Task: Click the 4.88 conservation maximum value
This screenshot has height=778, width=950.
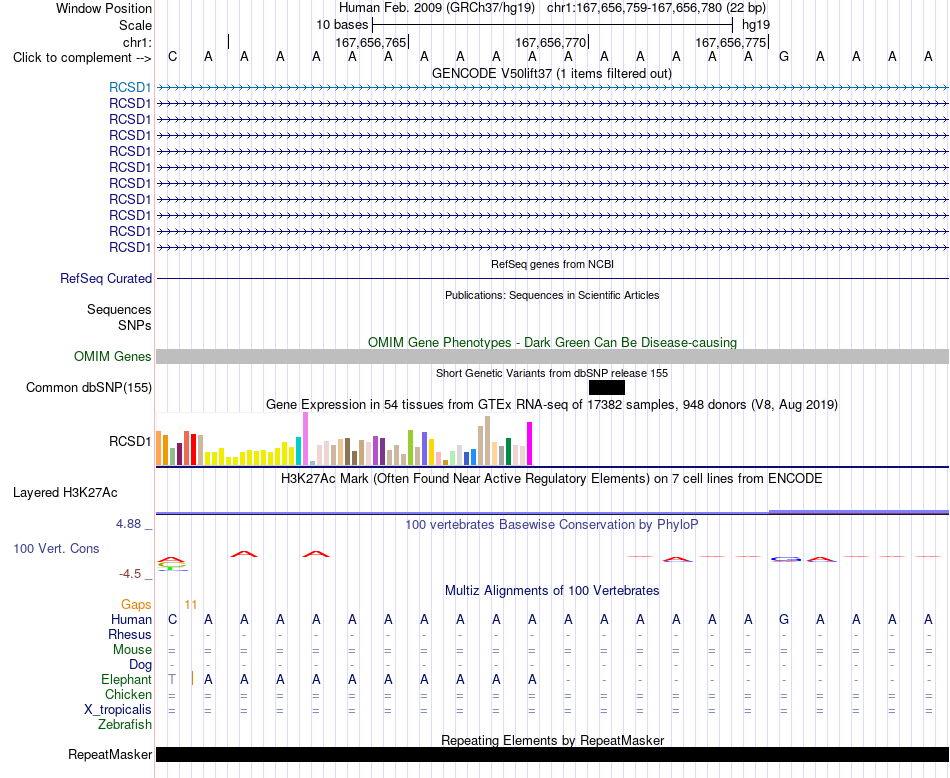Action: click(x=128, y=524)
